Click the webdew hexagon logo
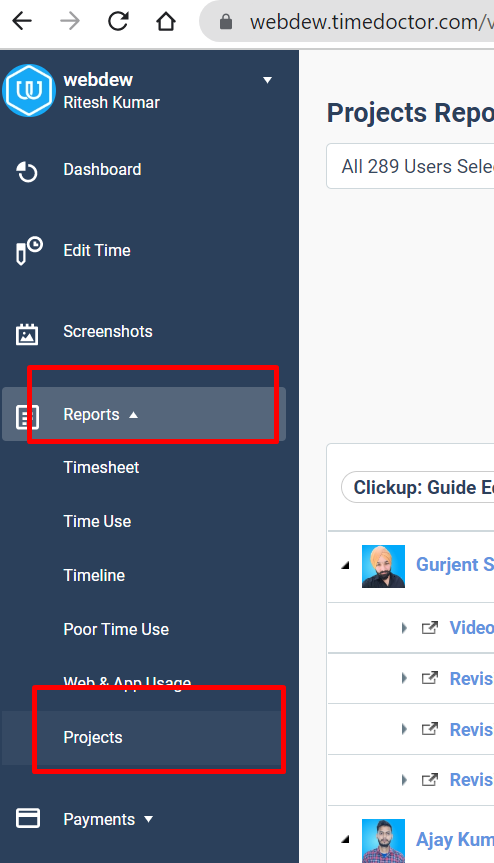This screenshot has height=863, width=494. (x=29, y=91)
